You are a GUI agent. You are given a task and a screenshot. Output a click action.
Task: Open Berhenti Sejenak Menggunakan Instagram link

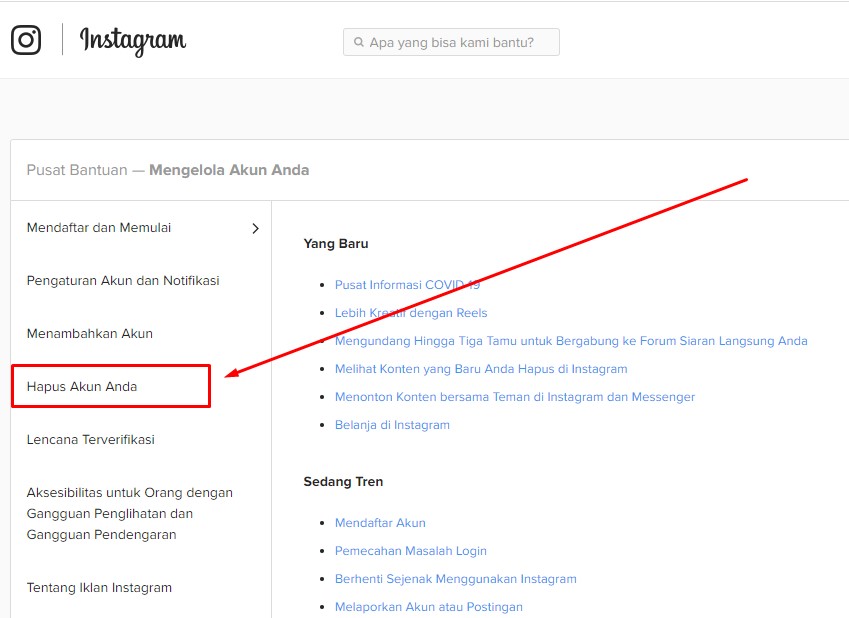455,579
